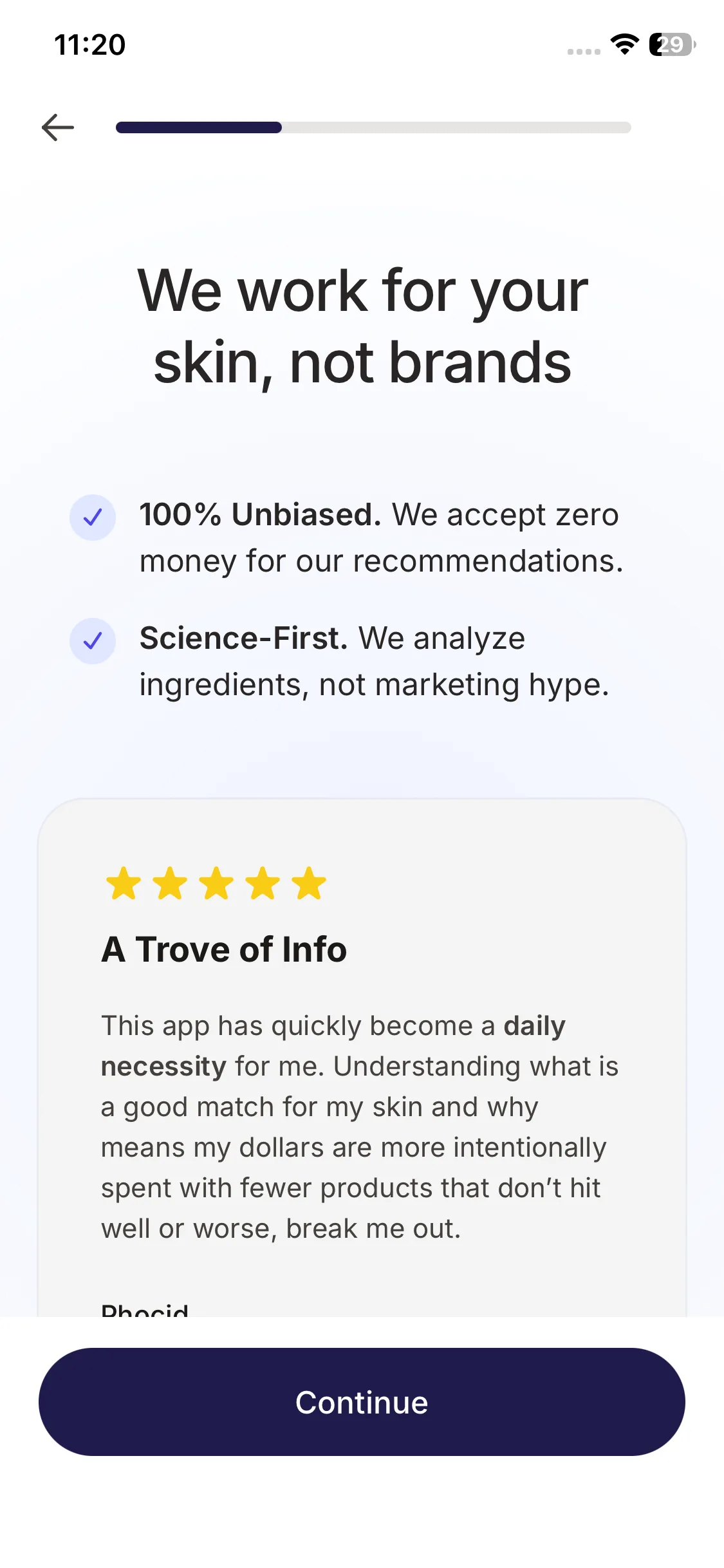Tap the "We work for your skin" heading
Viewport: 724px width, 1568px height.
(362, 326)
